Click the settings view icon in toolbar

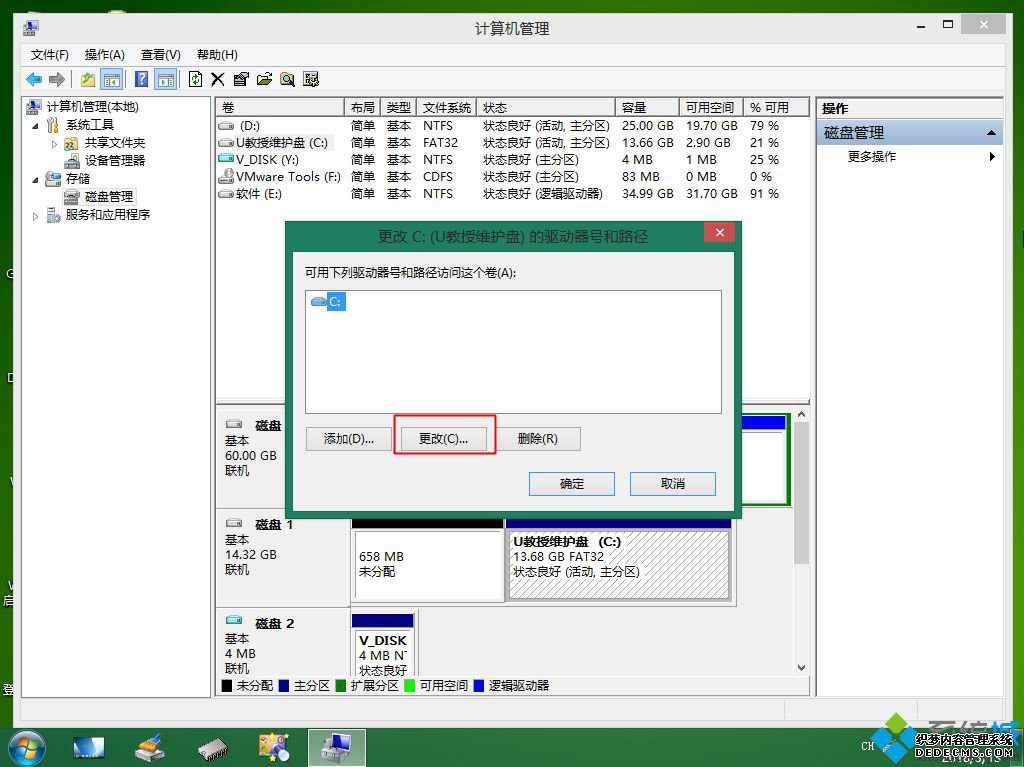[311, 80]
